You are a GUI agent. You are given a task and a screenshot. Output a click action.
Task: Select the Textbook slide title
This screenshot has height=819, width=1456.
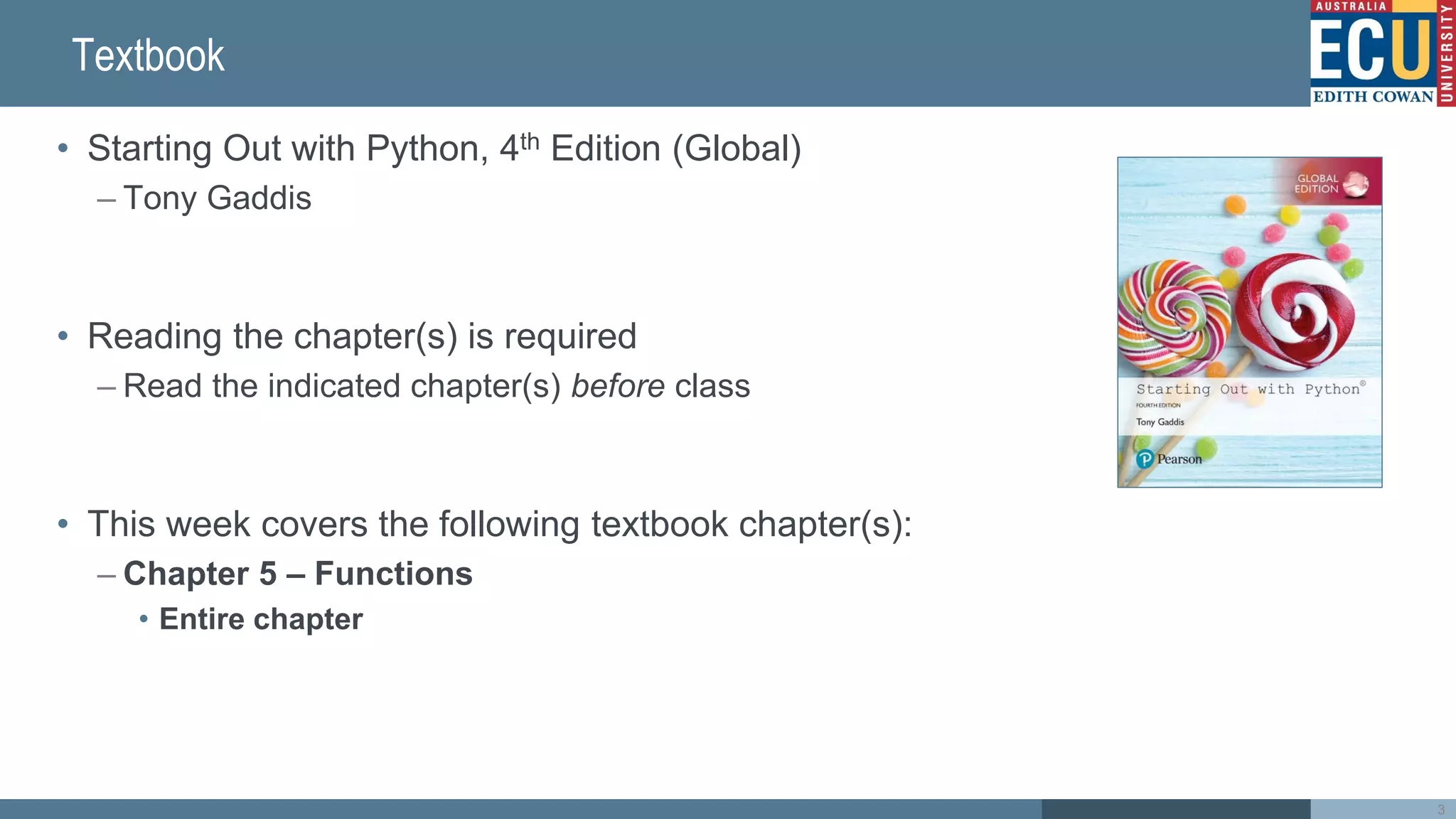(x=148, y=55)
